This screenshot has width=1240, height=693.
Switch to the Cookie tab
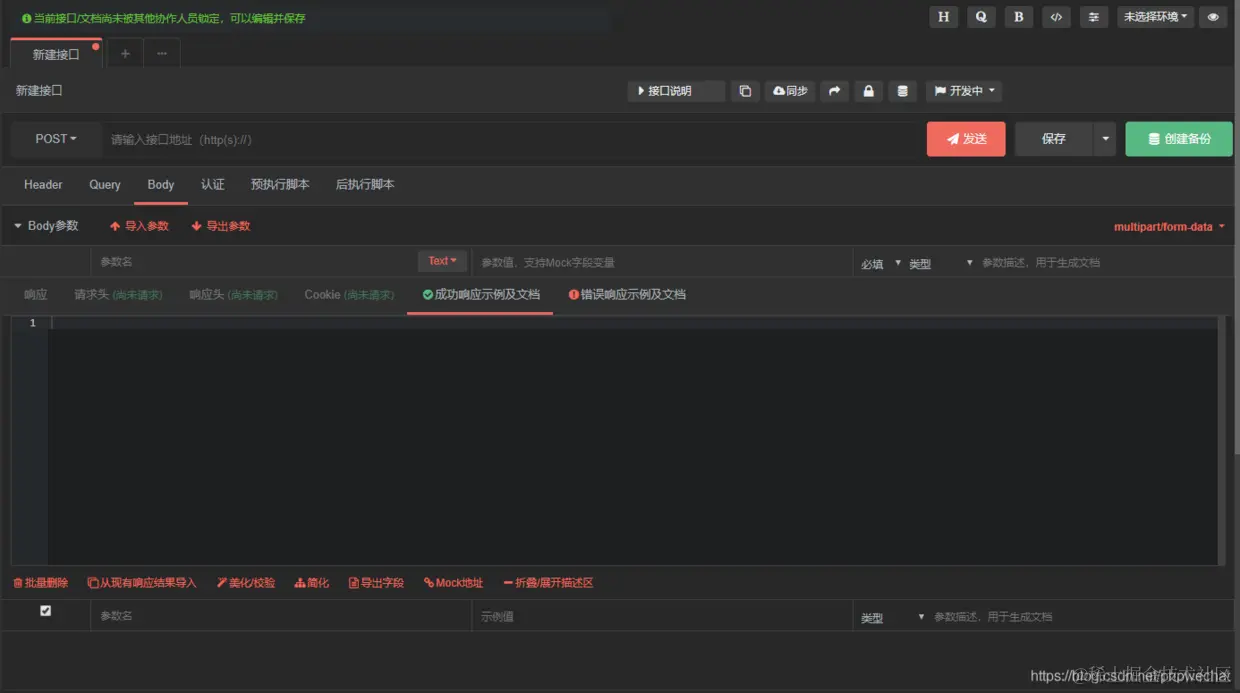coord(349,295)
